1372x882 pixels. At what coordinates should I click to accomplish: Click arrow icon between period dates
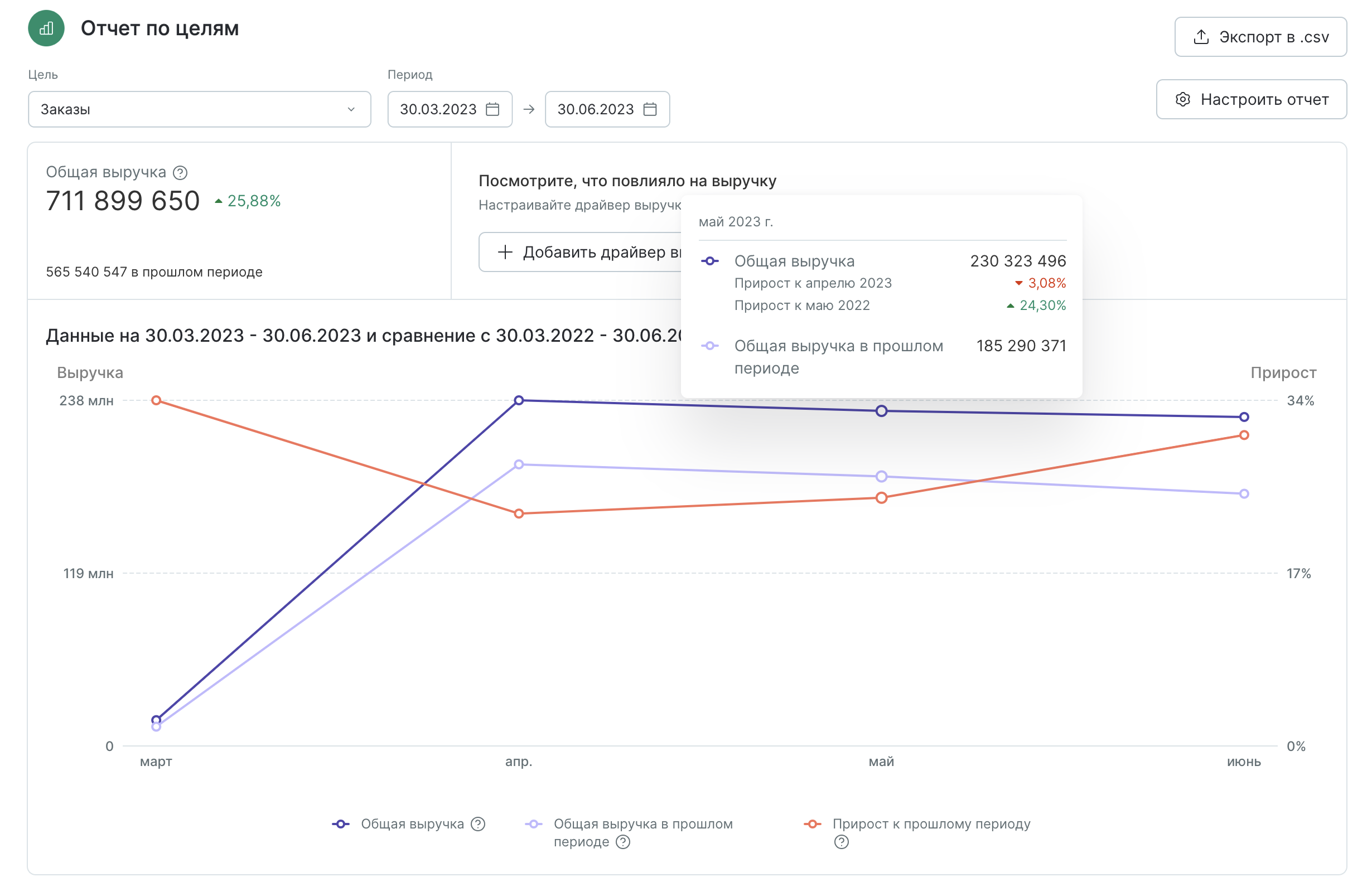529,109
